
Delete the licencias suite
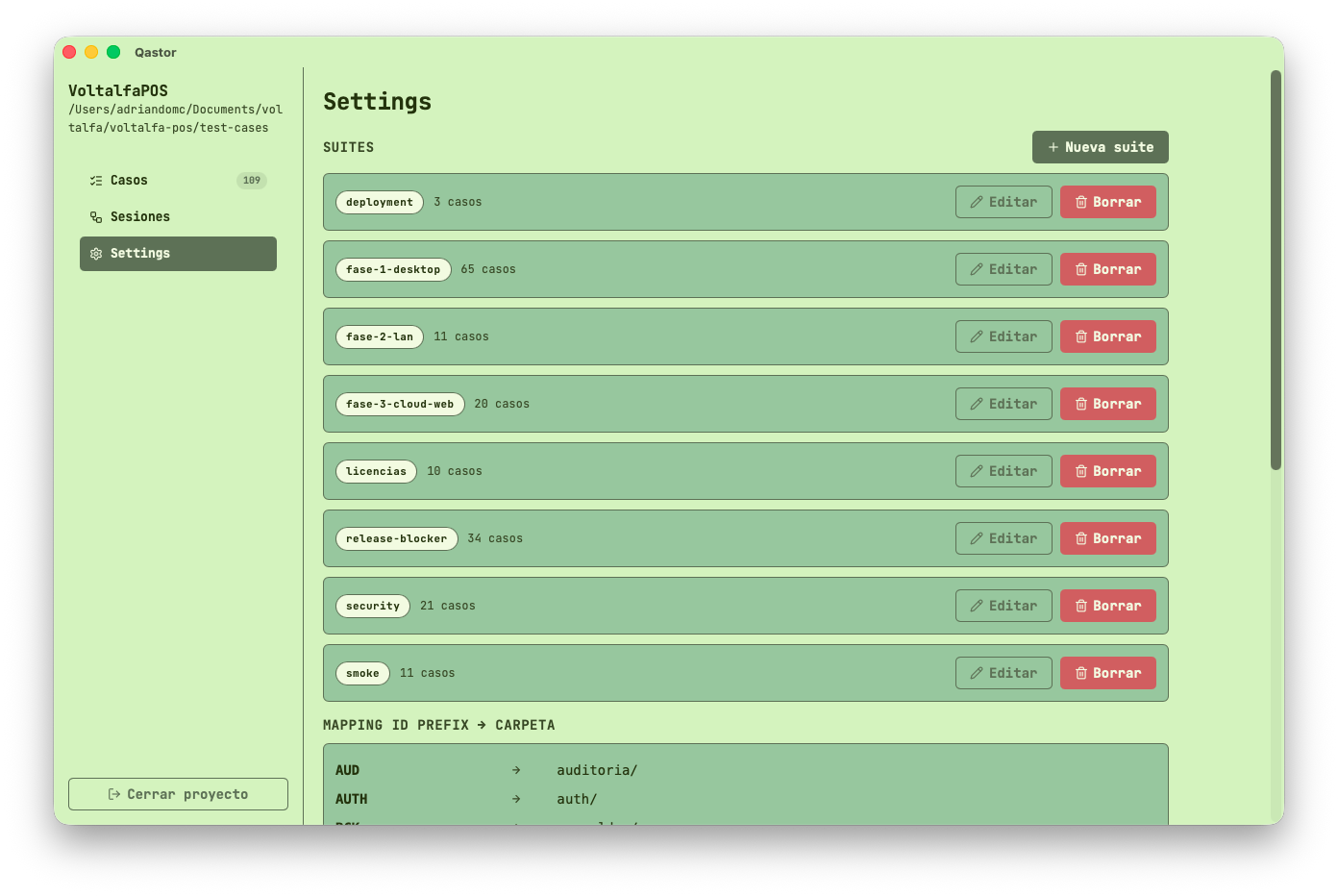click(x=1108, y=471)
